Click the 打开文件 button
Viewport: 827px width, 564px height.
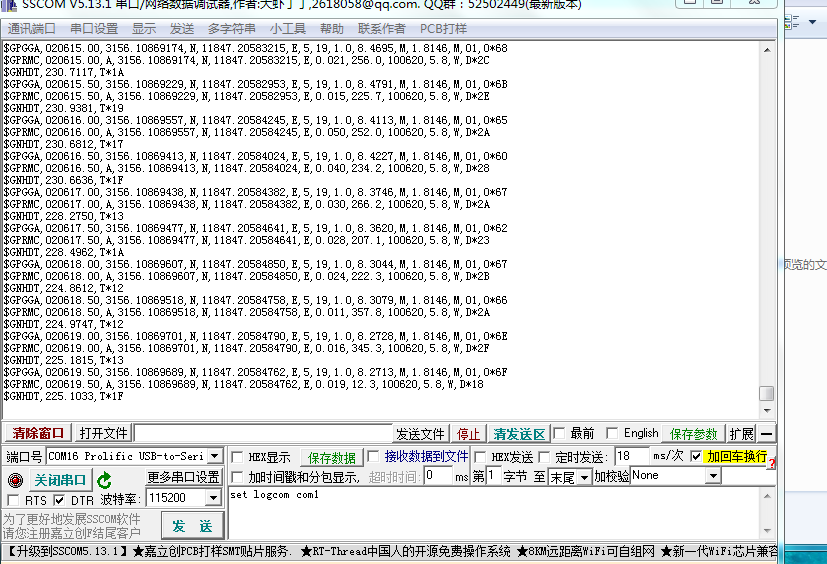[x=103, y=433]
